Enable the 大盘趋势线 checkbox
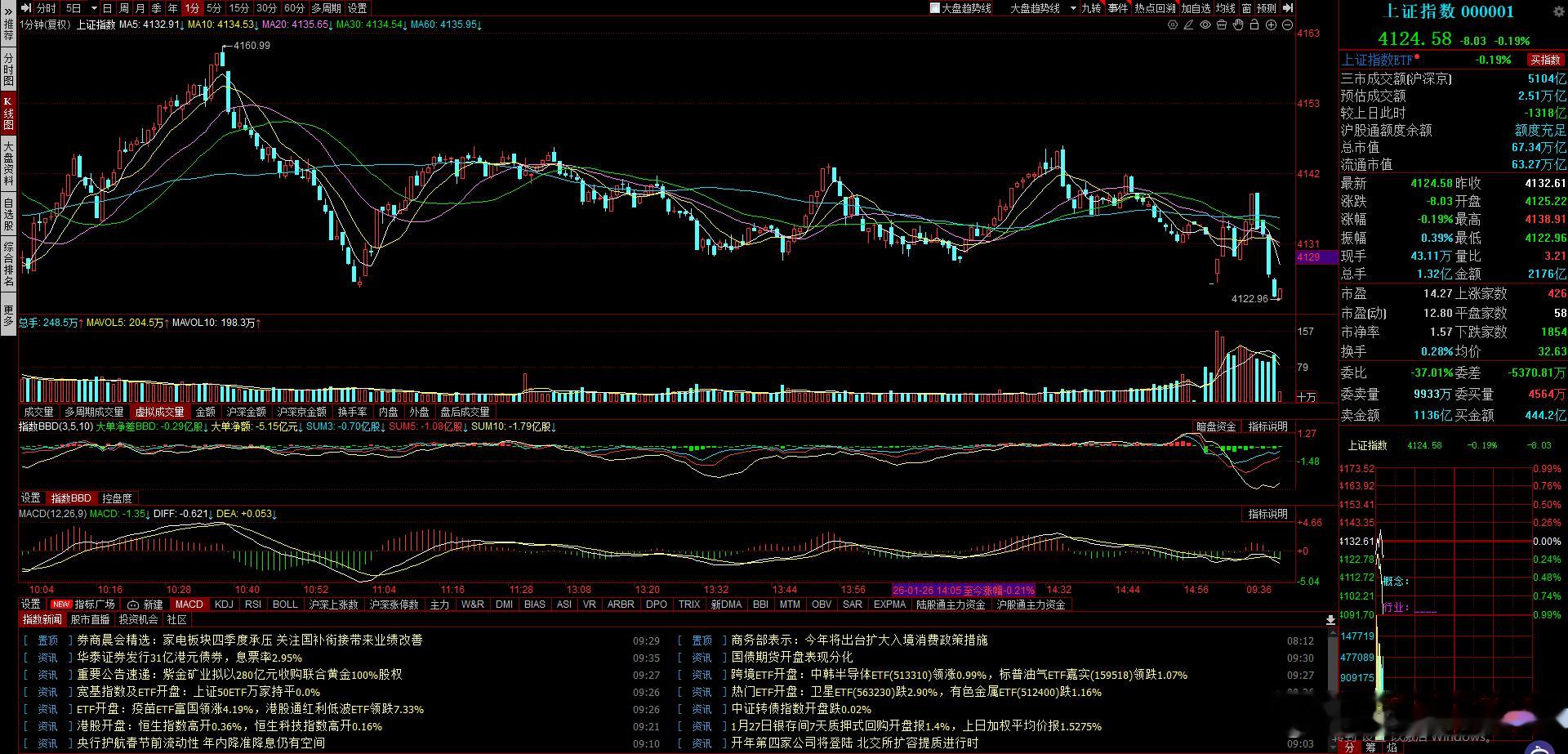Screen dimensions: 1568x754 [935, 8]
